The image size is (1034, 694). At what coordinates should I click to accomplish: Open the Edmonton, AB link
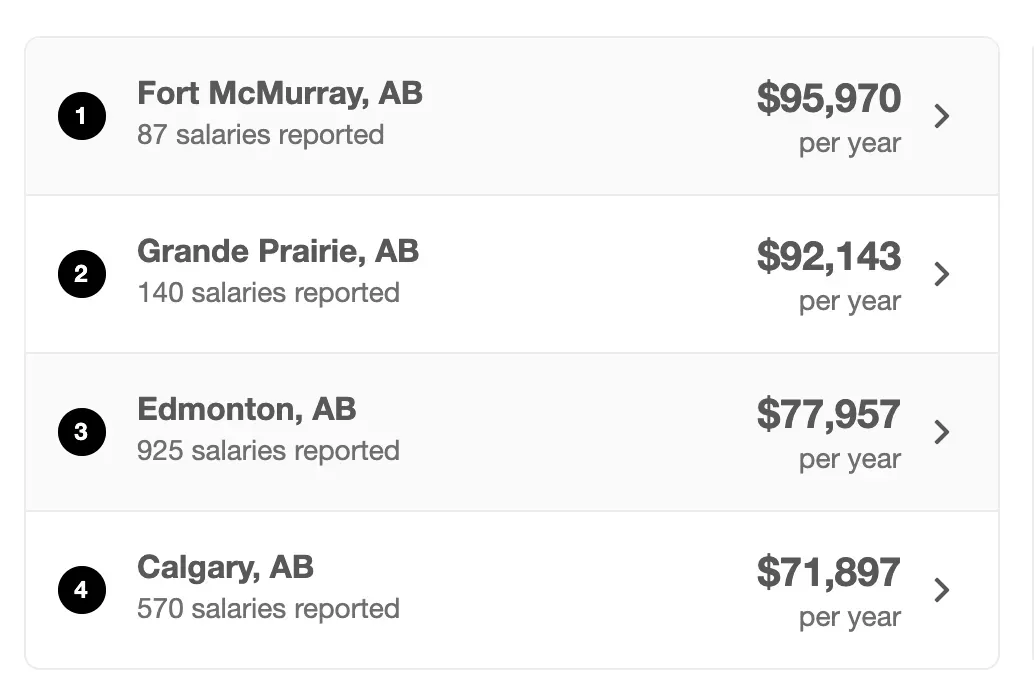point(247,410)
